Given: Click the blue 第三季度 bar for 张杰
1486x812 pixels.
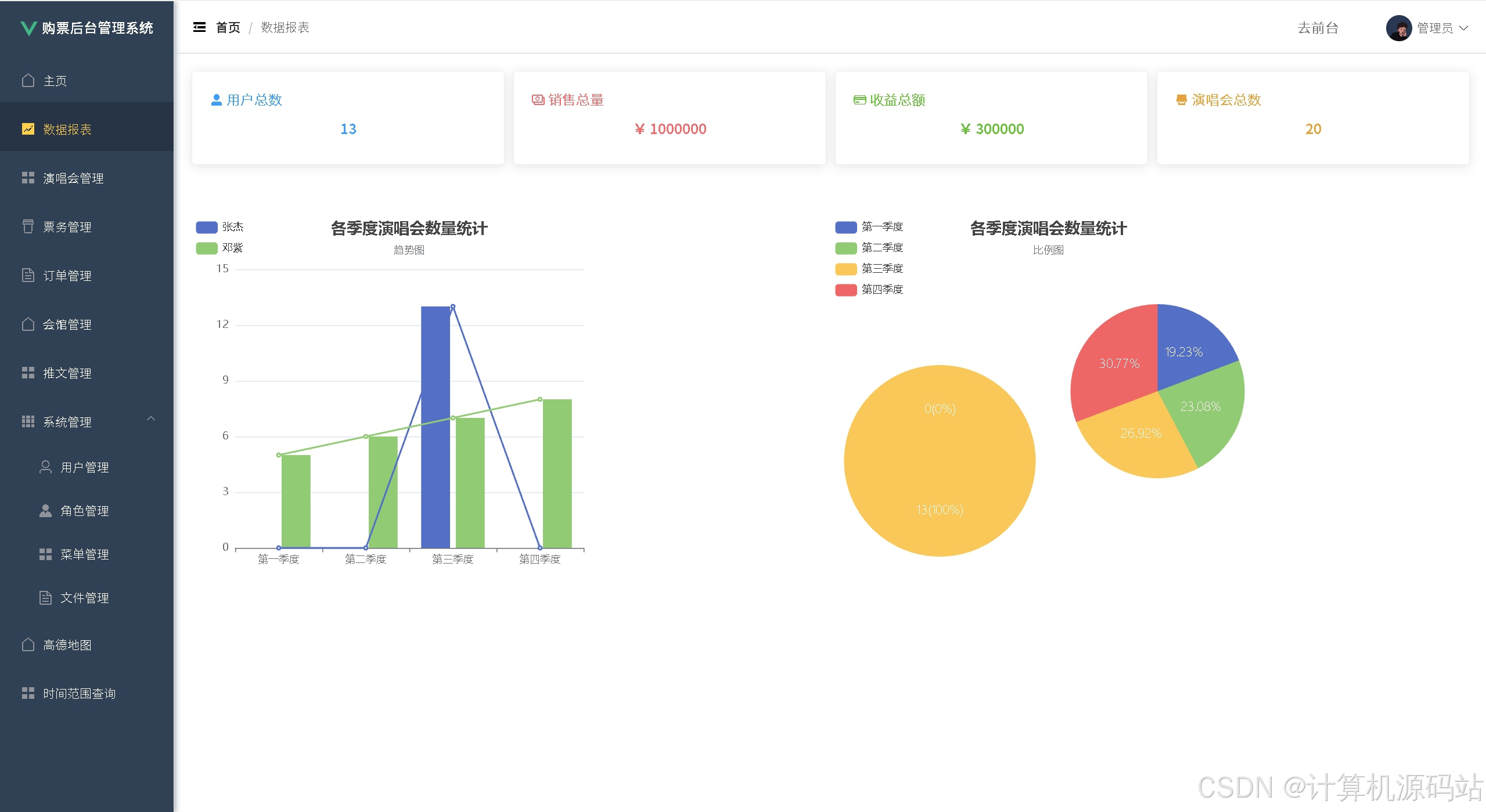Looking at the screenshot, I should 436,427.
